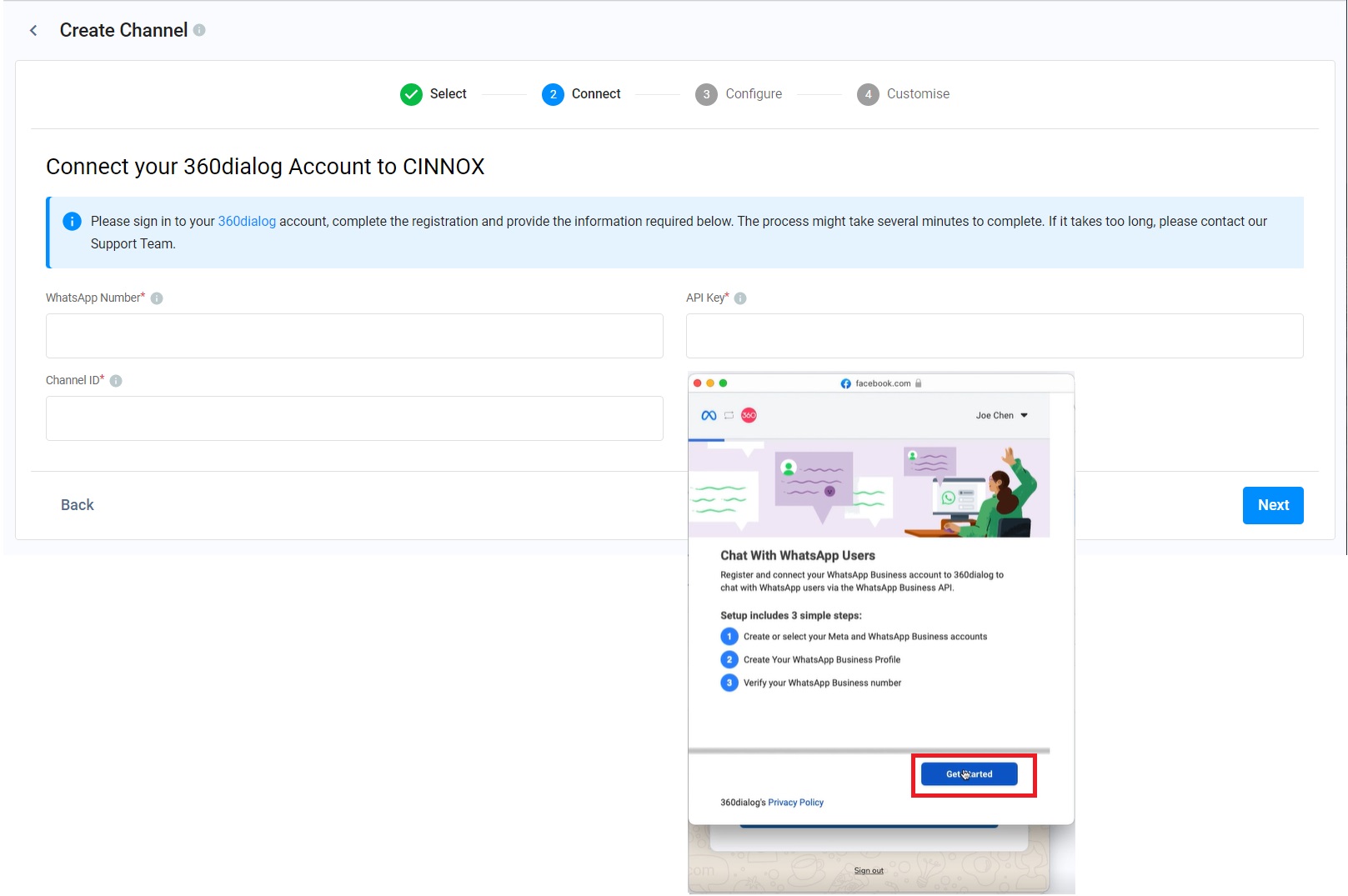Show the WhatsApp Number help tooltip icon
The width and height of the screenshot is (1348, 896).
pos(157,298)
